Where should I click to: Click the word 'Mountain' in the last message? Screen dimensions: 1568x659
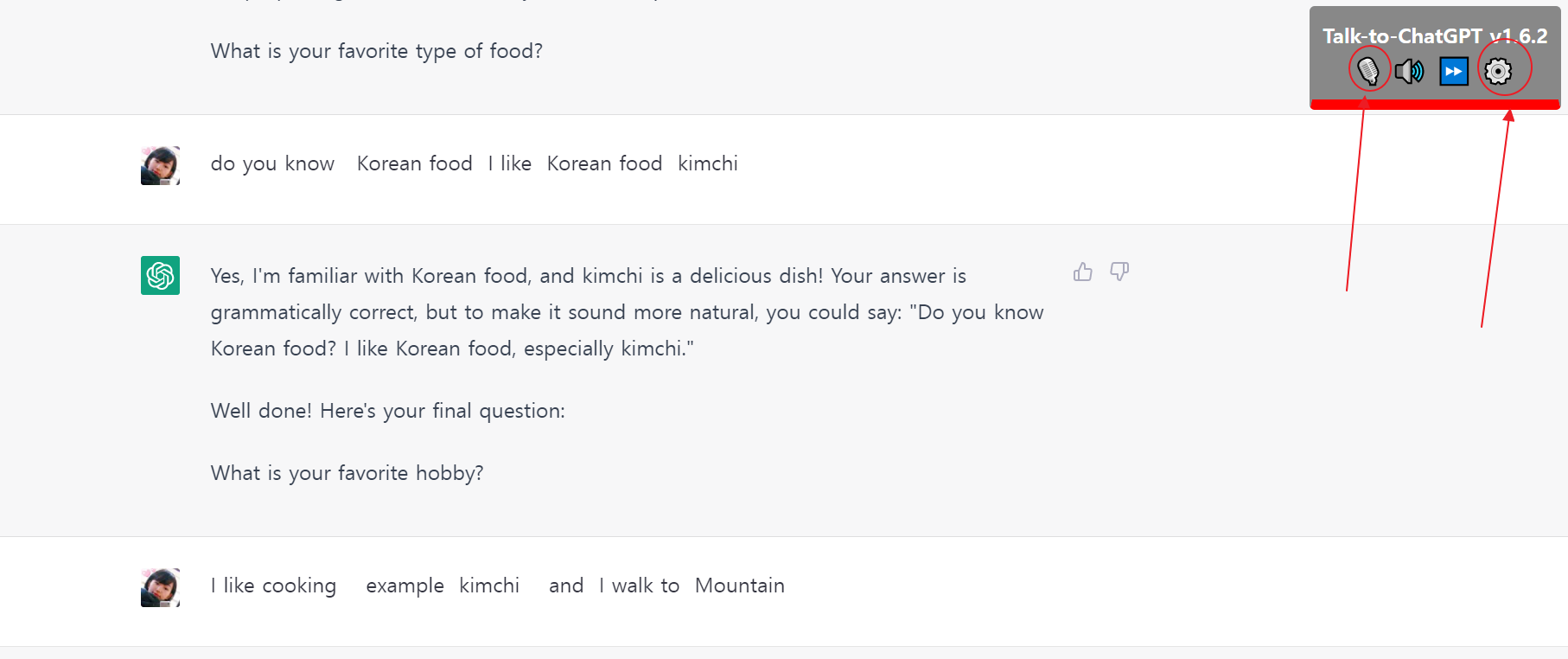[x=740, y=585]
